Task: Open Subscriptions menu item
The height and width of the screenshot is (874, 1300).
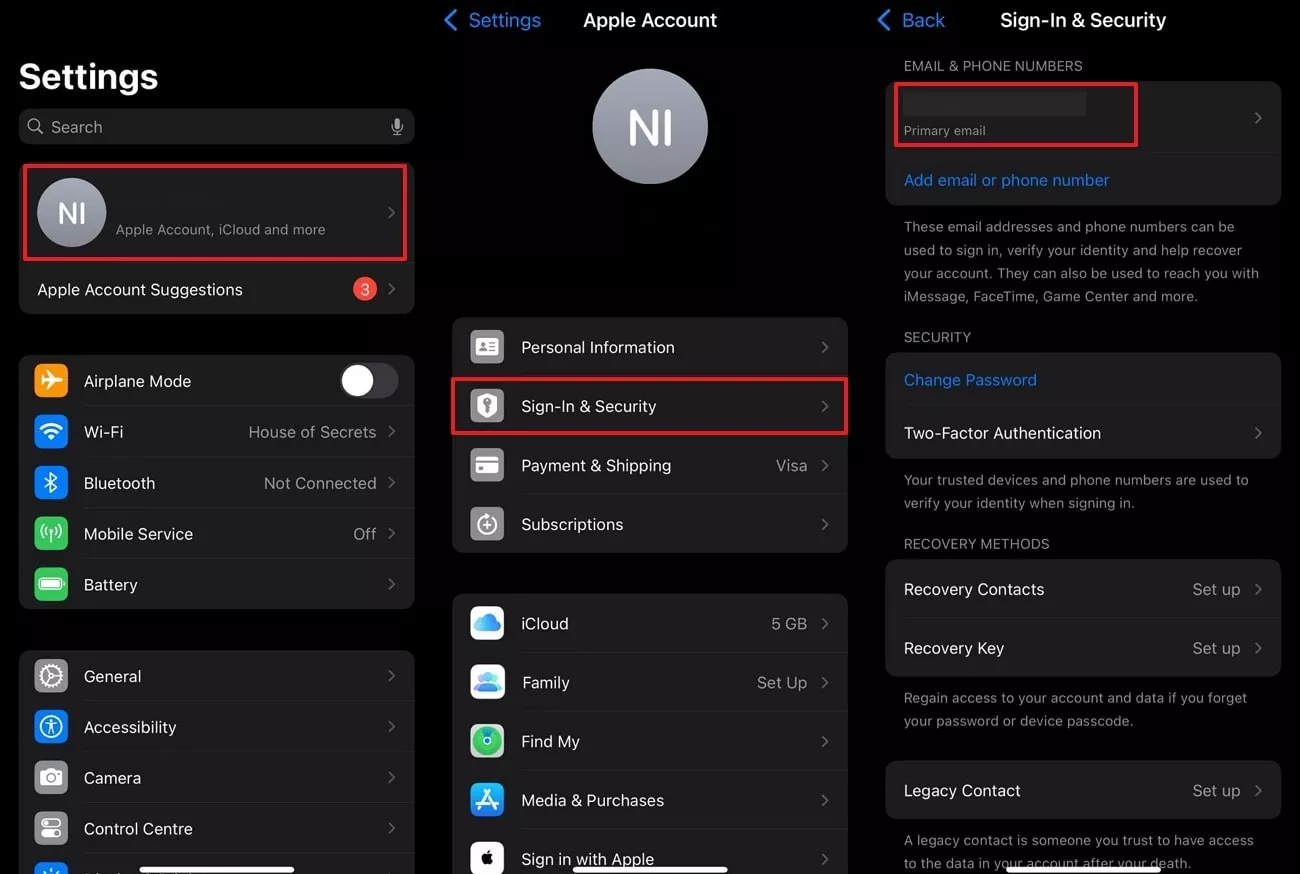Action: [650, 524]
